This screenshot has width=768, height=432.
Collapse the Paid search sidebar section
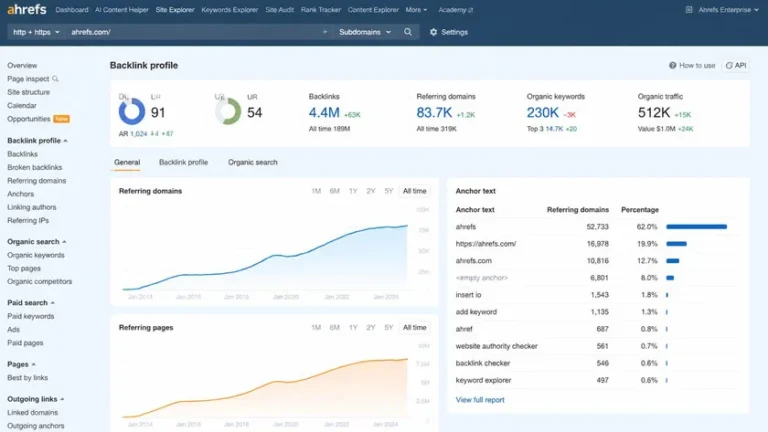pyautogui.click(x=52, y=303)
